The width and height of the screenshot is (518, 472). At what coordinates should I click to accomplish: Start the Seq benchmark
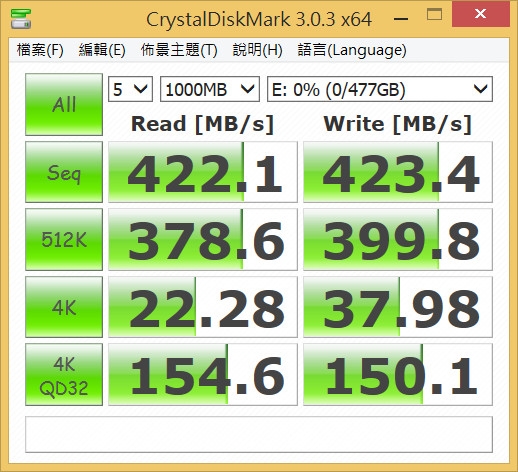(x=64, y=172)
